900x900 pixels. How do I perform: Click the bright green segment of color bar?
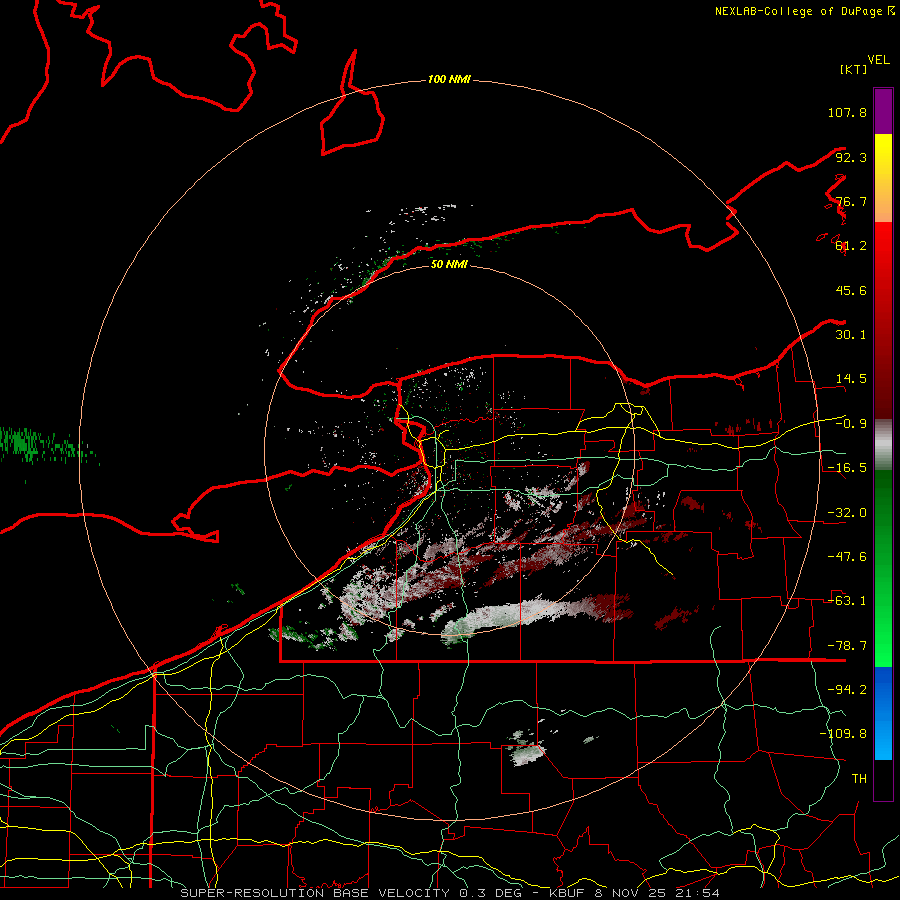883,568
